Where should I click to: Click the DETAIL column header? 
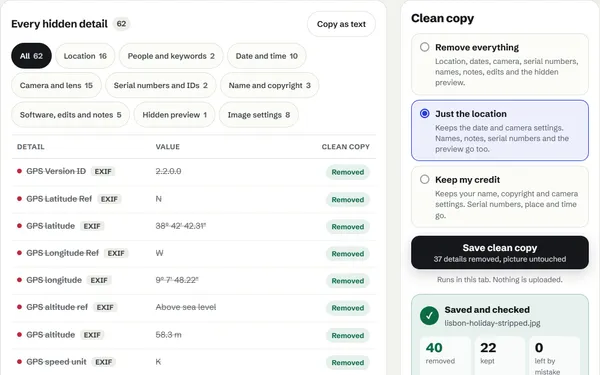[31, 147]
